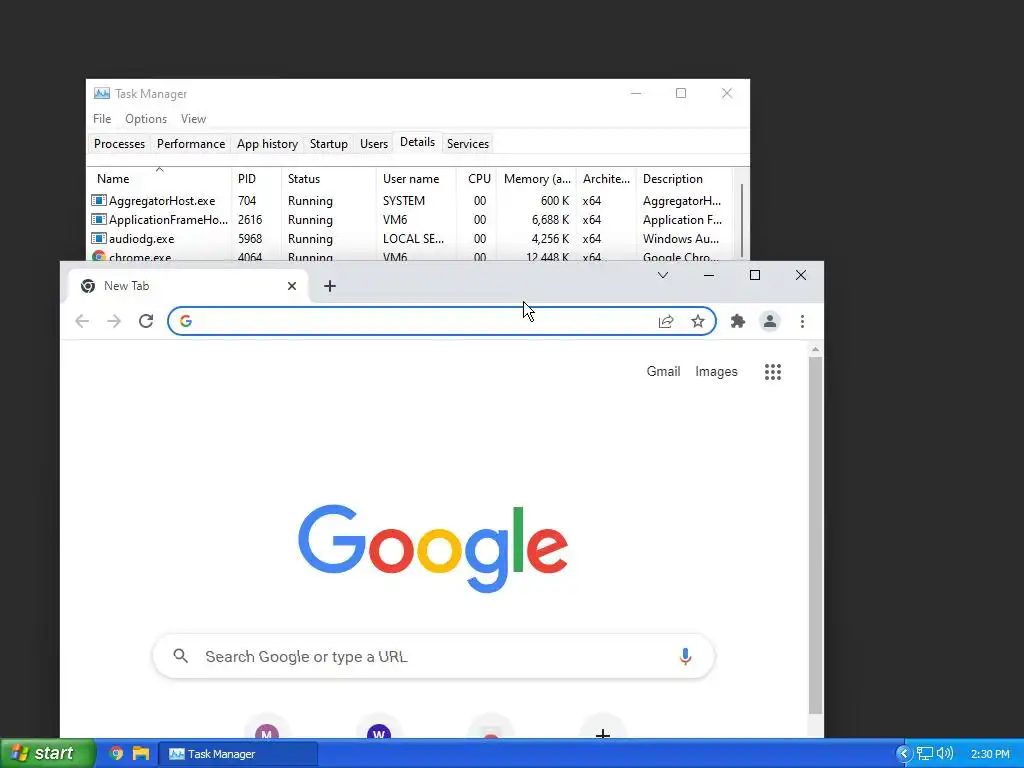
Task: Click Task Manager taskbar button
Action: tap(238, 754)
